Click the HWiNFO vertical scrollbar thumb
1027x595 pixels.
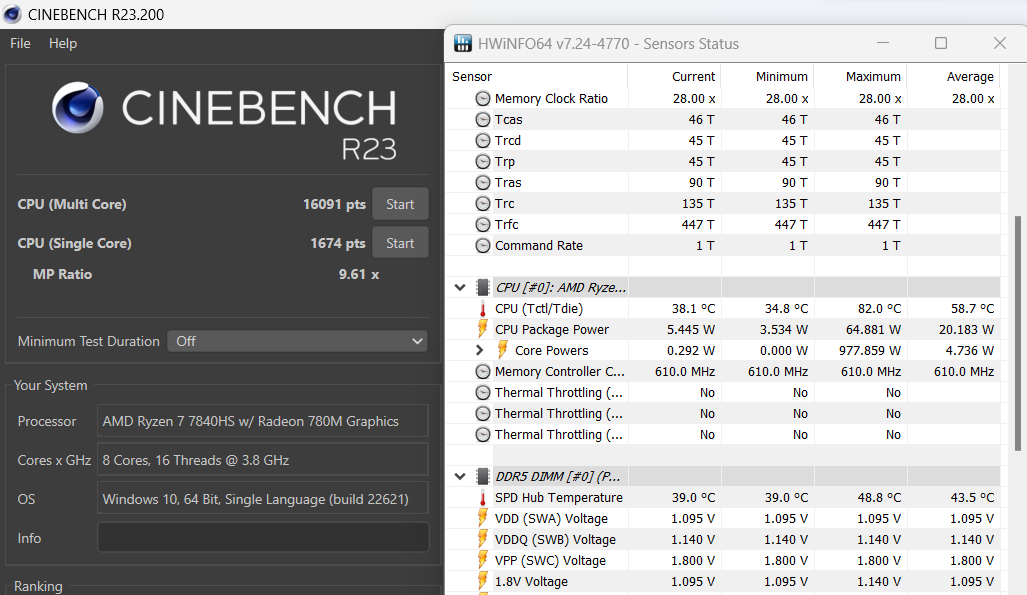tap(1017, 334)
